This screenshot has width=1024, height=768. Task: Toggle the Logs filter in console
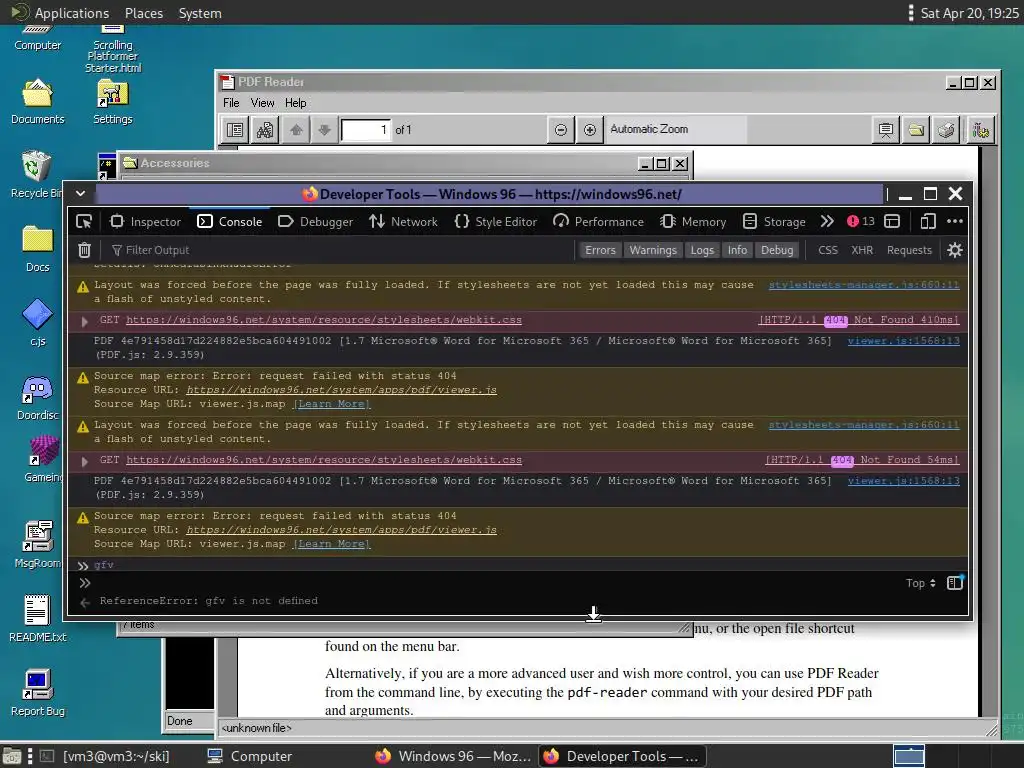pyautogui.click(x=702, y=250)
